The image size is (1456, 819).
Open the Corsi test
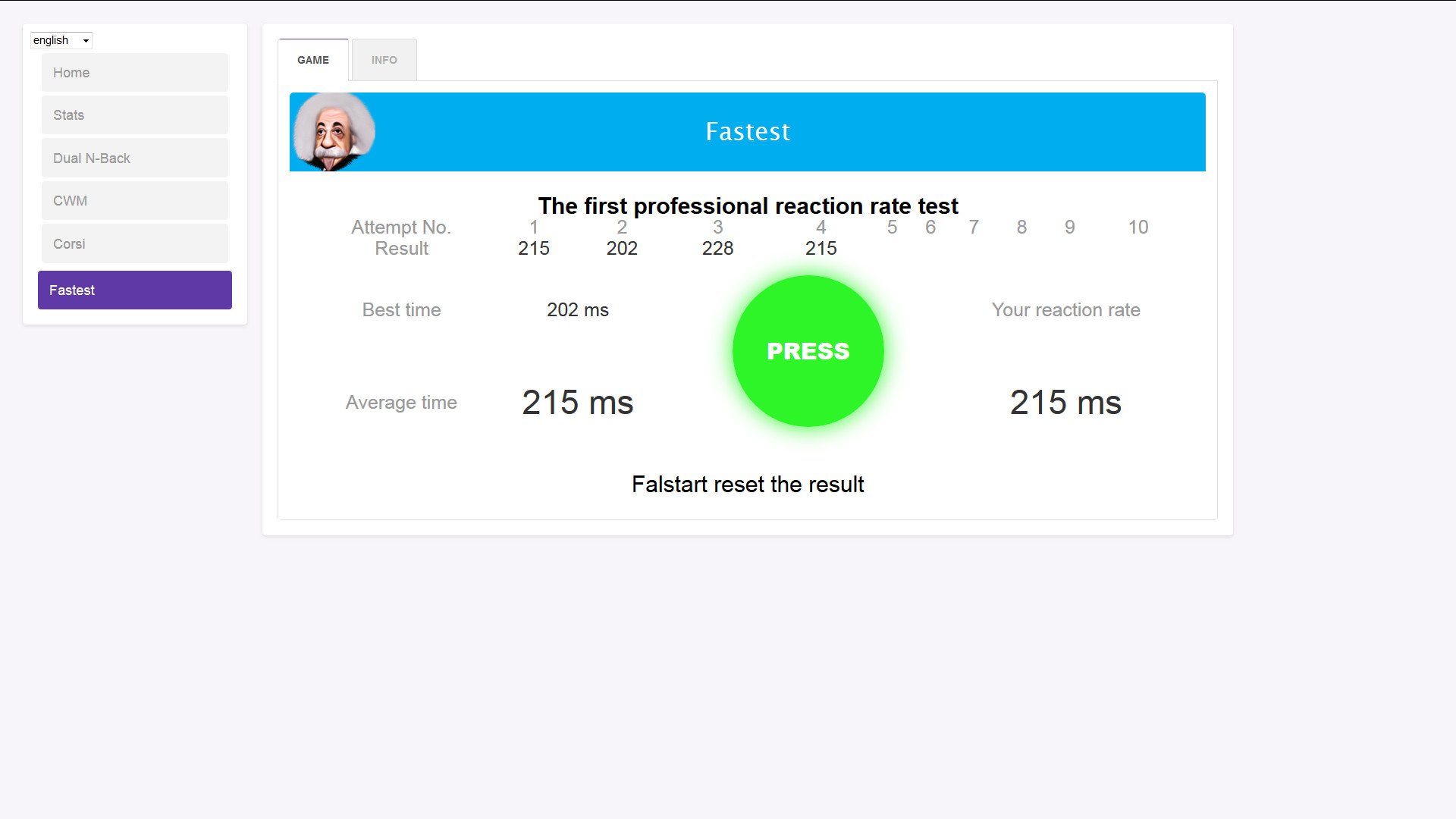click(x=134, y=244)
